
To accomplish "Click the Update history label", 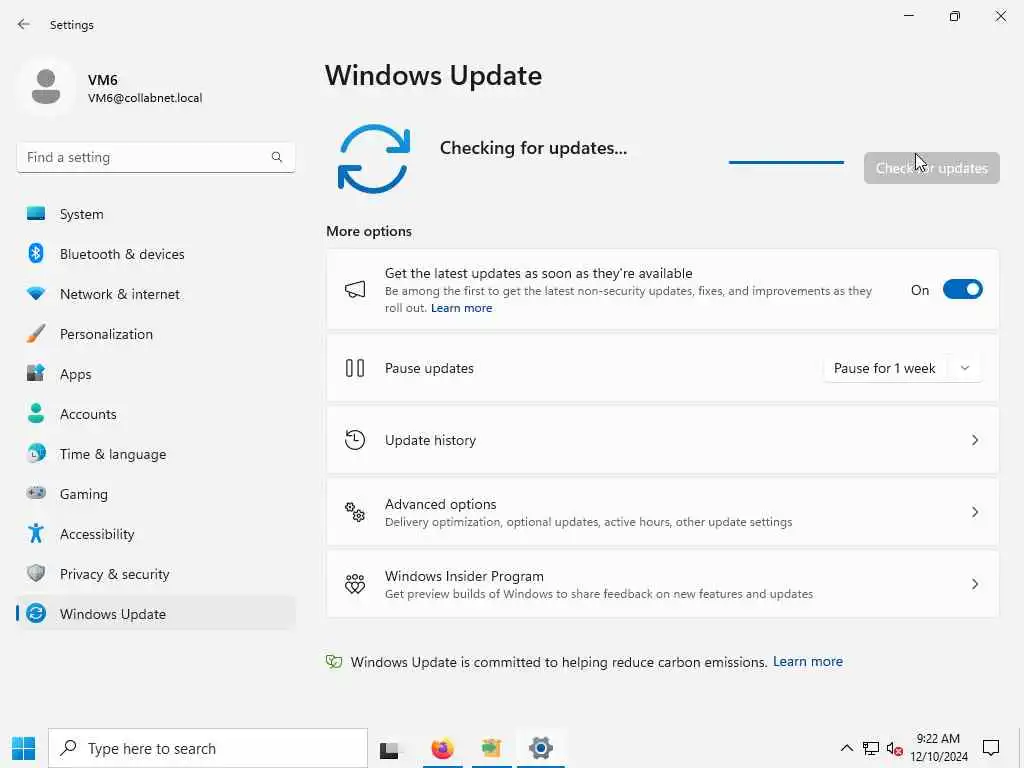I will 430,440.
